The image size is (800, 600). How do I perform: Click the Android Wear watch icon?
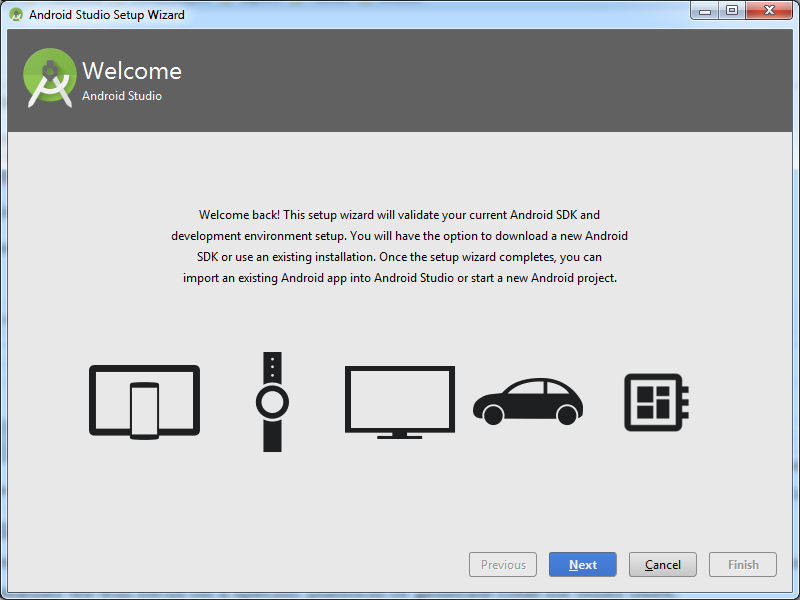point(272,402)
